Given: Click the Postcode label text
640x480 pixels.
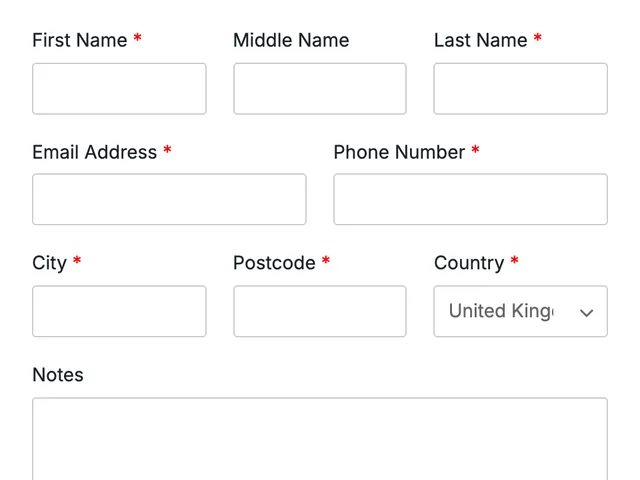Looking at the screenshot, I should (x=274, y=263).
